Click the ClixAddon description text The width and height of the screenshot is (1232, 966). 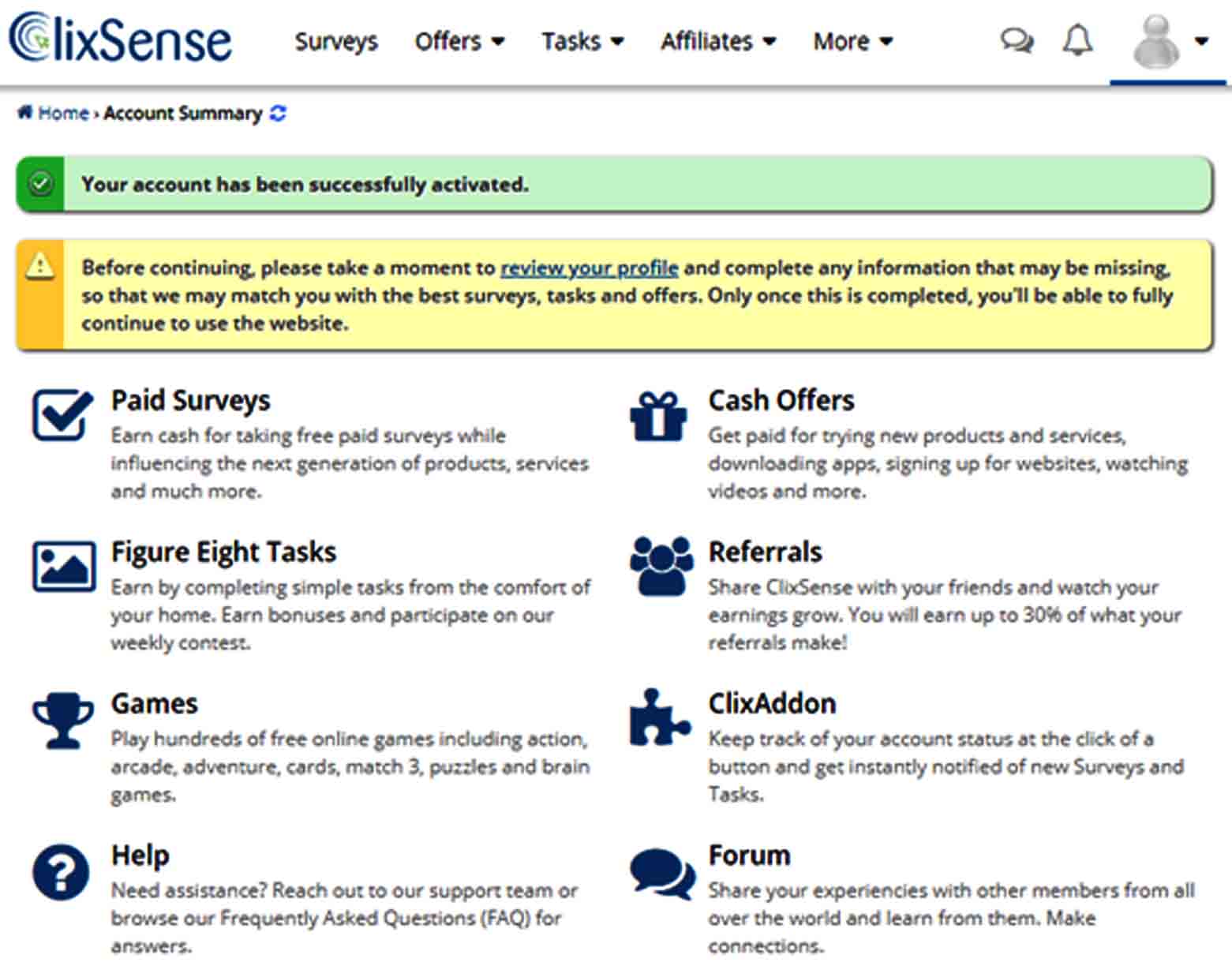point(946,766)
